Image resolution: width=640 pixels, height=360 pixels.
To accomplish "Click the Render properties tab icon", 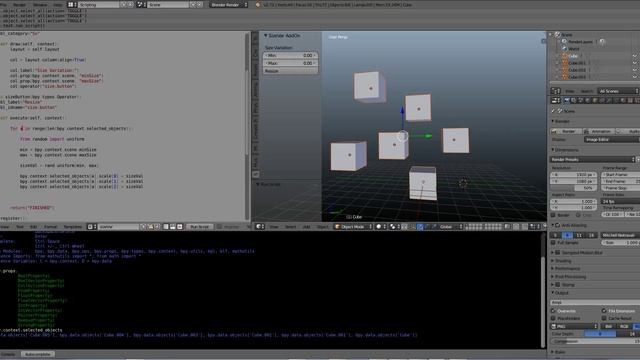I will point(567,100).
